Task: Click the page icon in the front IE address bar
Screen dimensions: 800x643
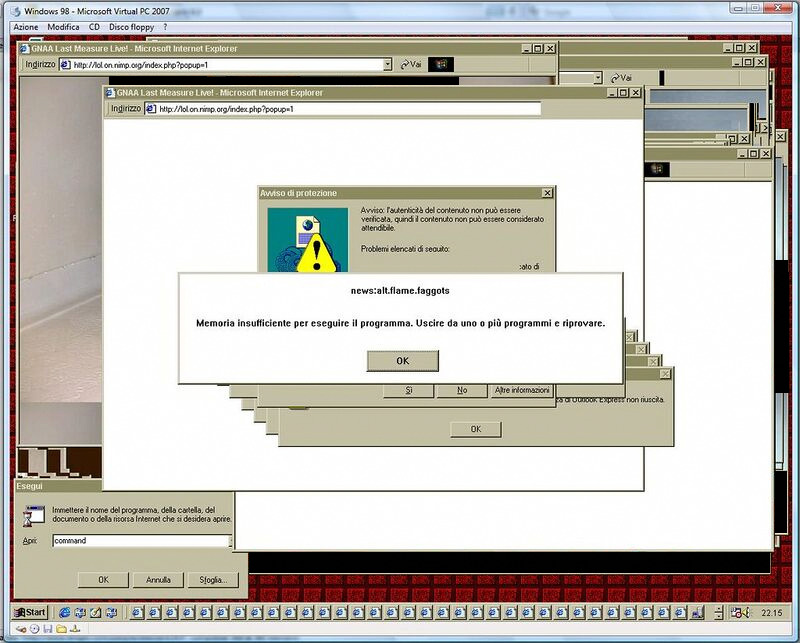Action: tap(151, 109)
